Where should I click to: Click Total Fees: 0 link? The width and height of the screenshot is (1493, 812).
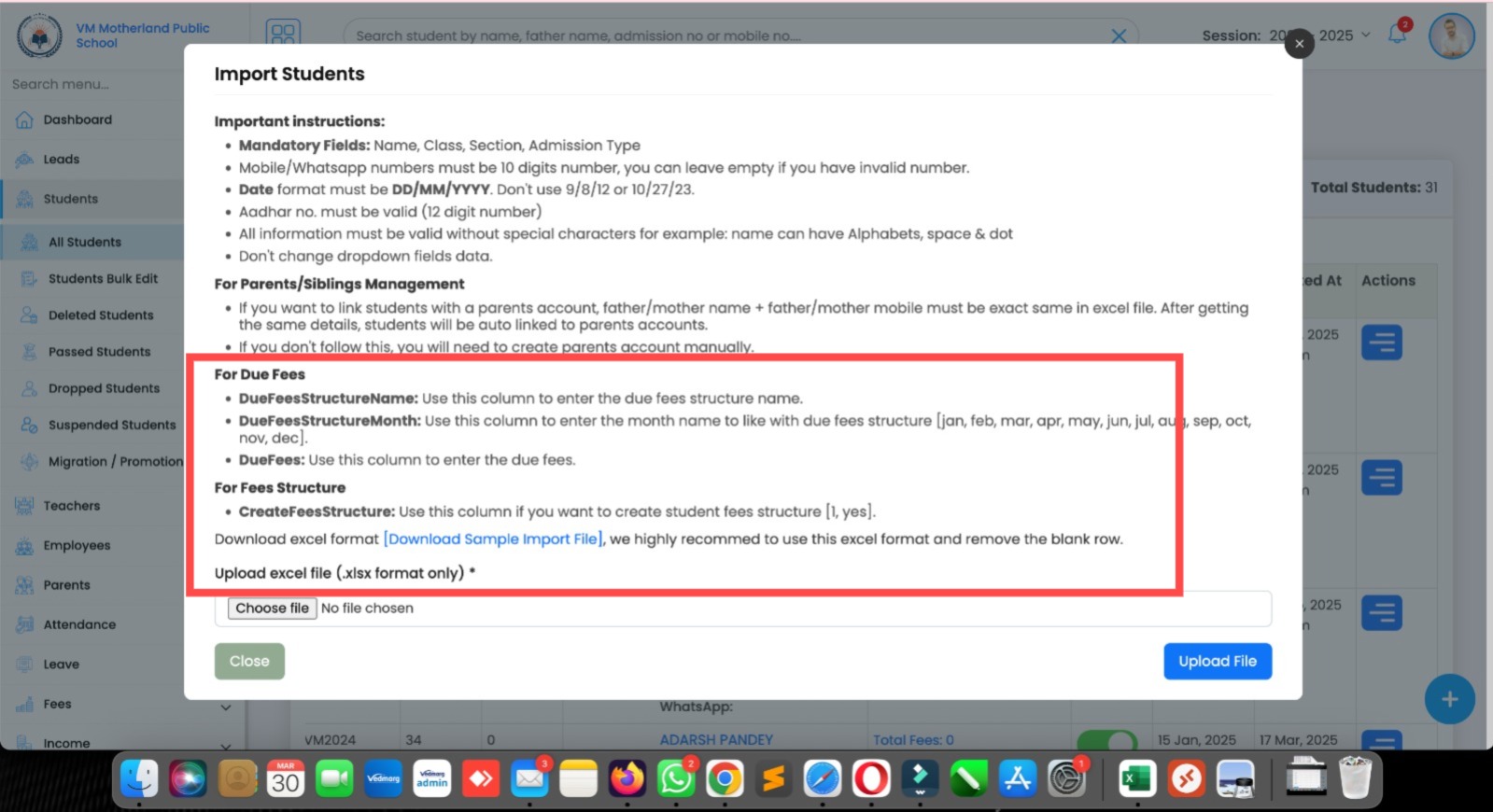pos(913,740)
